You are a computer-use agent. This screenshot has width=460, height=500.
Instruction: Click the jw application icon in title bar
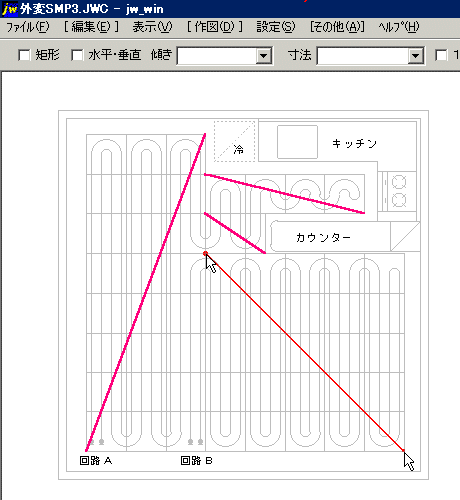tap(10, 9)
